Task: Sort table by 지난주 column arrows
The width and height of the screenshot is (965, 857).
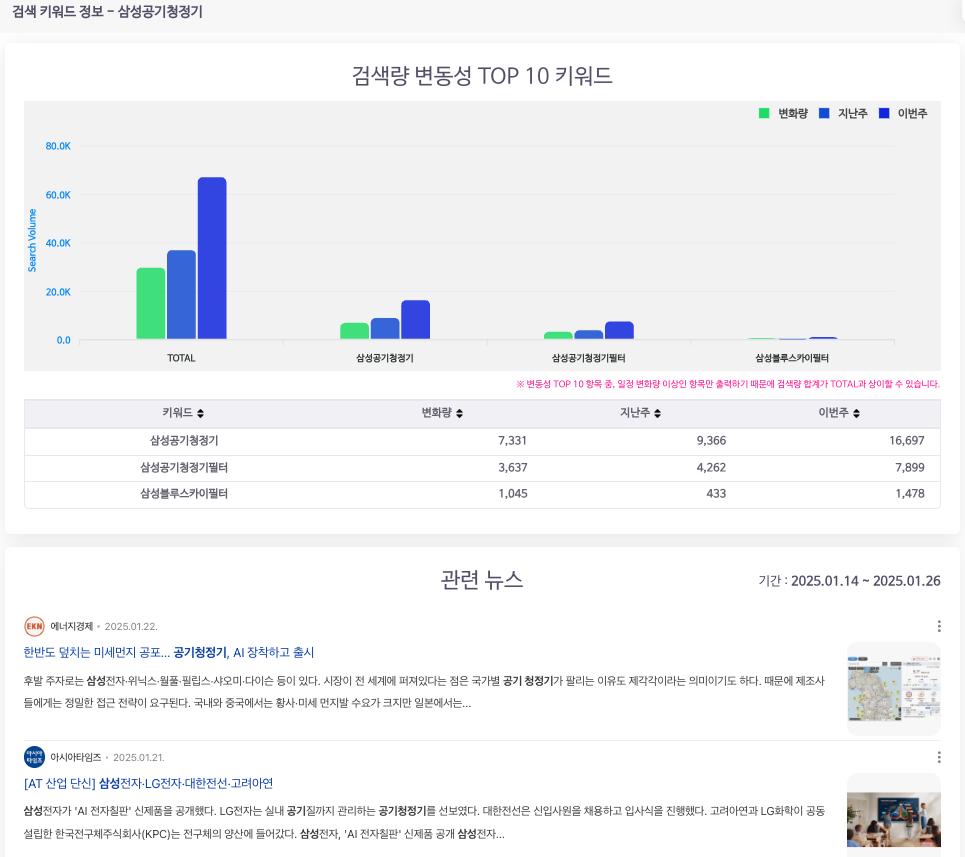Action: pos(657,414)
